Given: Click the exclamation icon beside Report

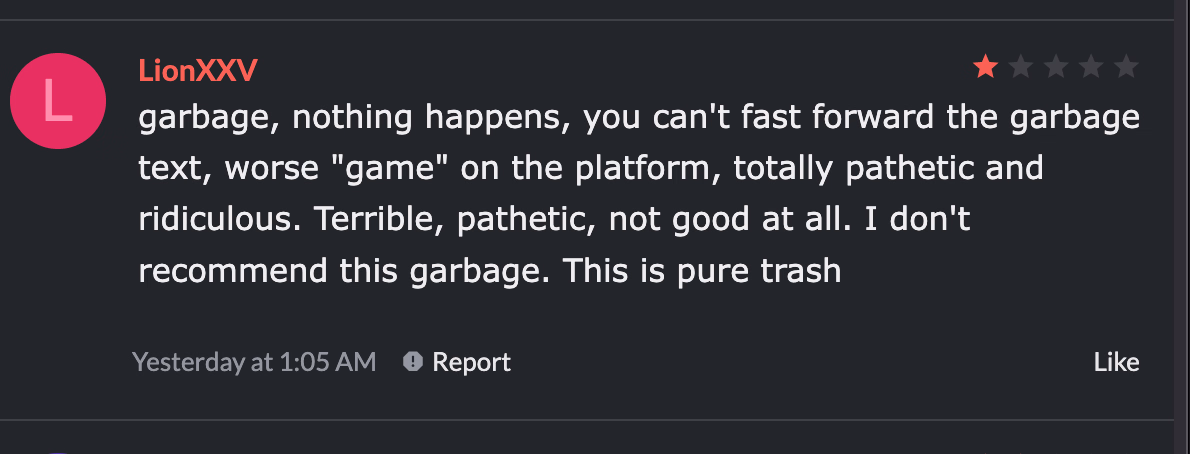Looking at the screenshot, I should (x=413, y=361).
